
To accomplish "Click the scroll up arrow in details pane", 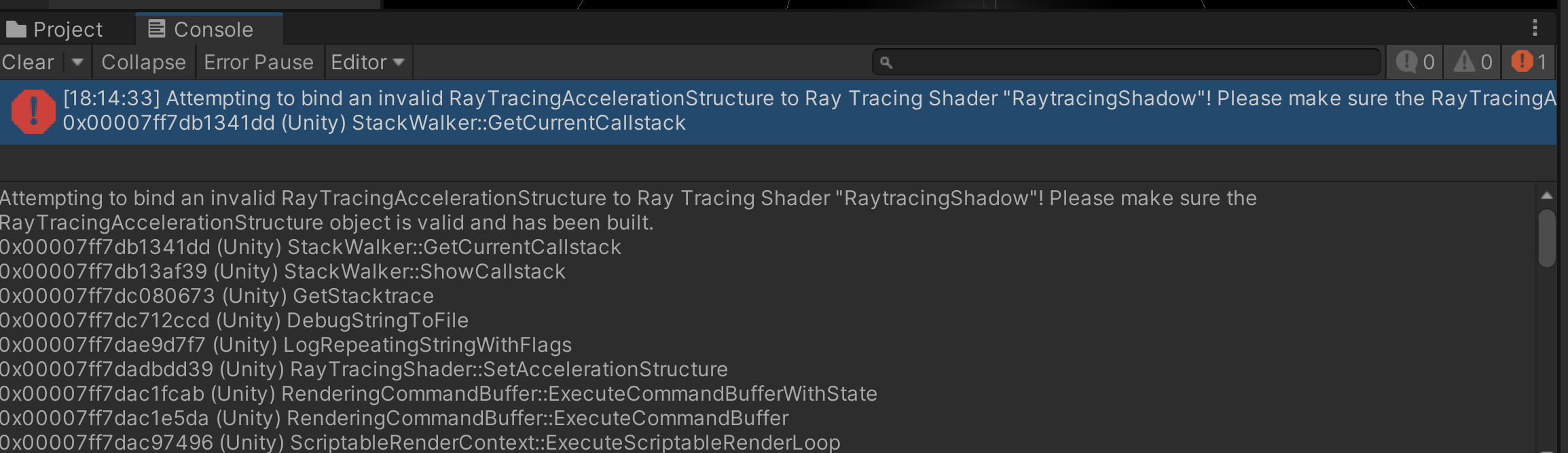I will (x=1547, y=196).
